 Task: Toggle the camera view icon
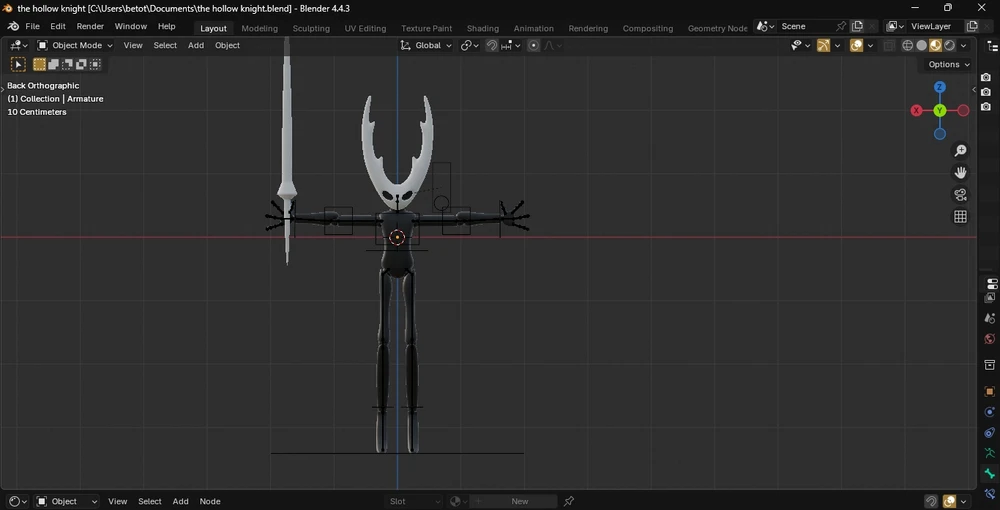click(x=960, y=195)
